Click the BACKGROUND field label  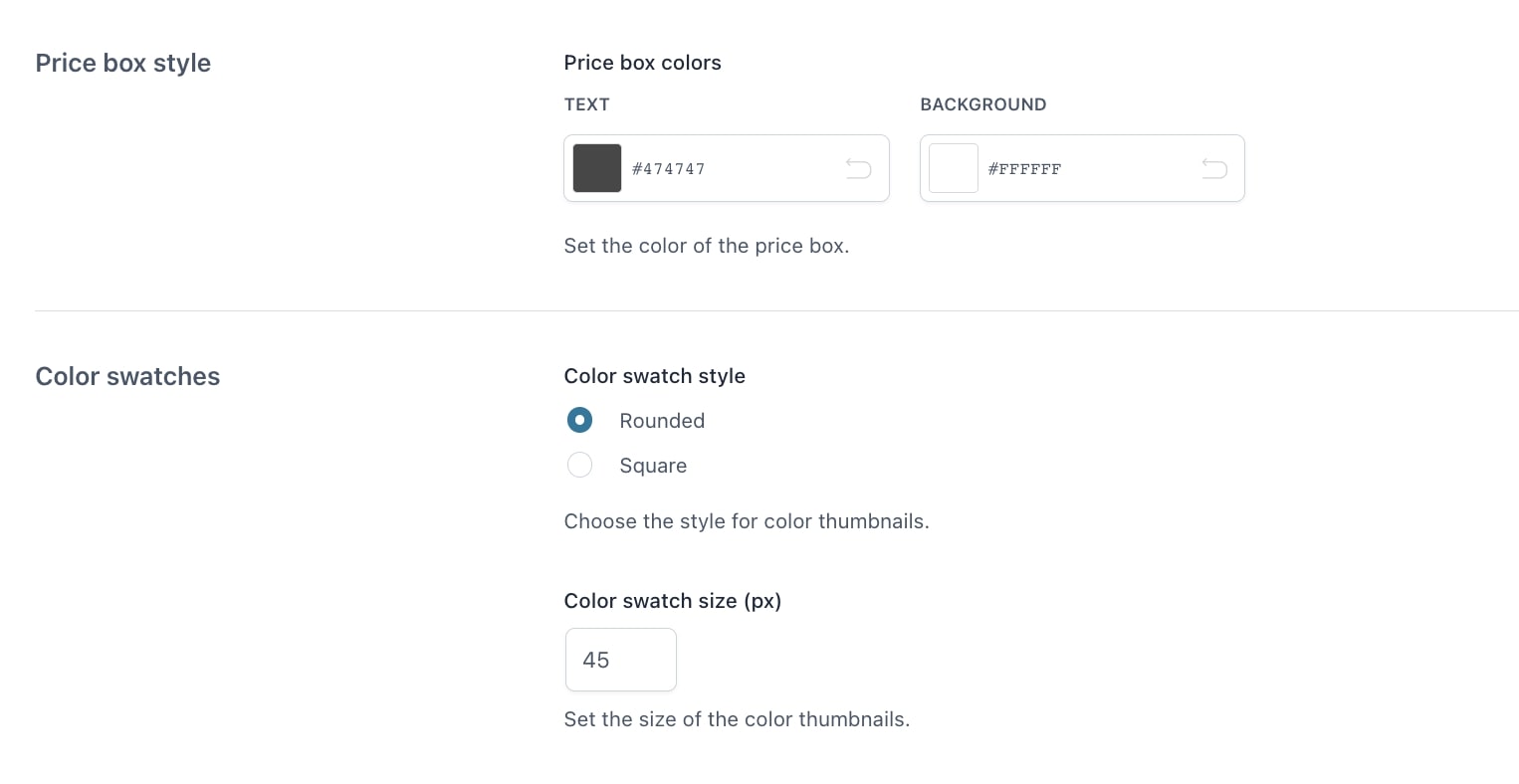click(982, 104)
